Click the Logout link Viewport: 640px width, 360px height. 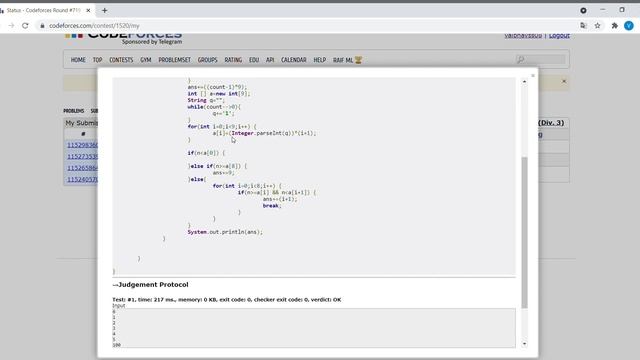(x=559, y=36)
